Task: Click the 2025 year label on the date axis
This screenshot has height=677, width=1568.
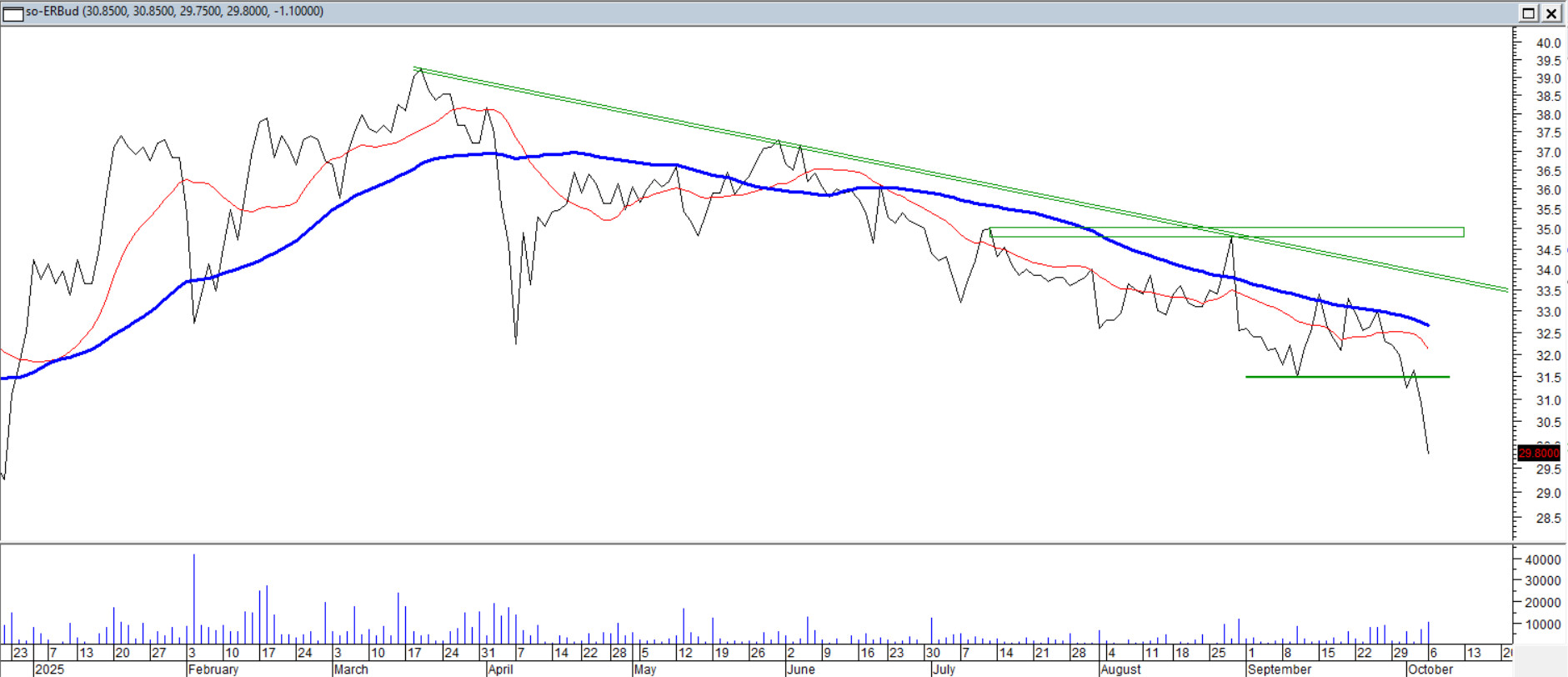Action: click(x=49, y=669)
